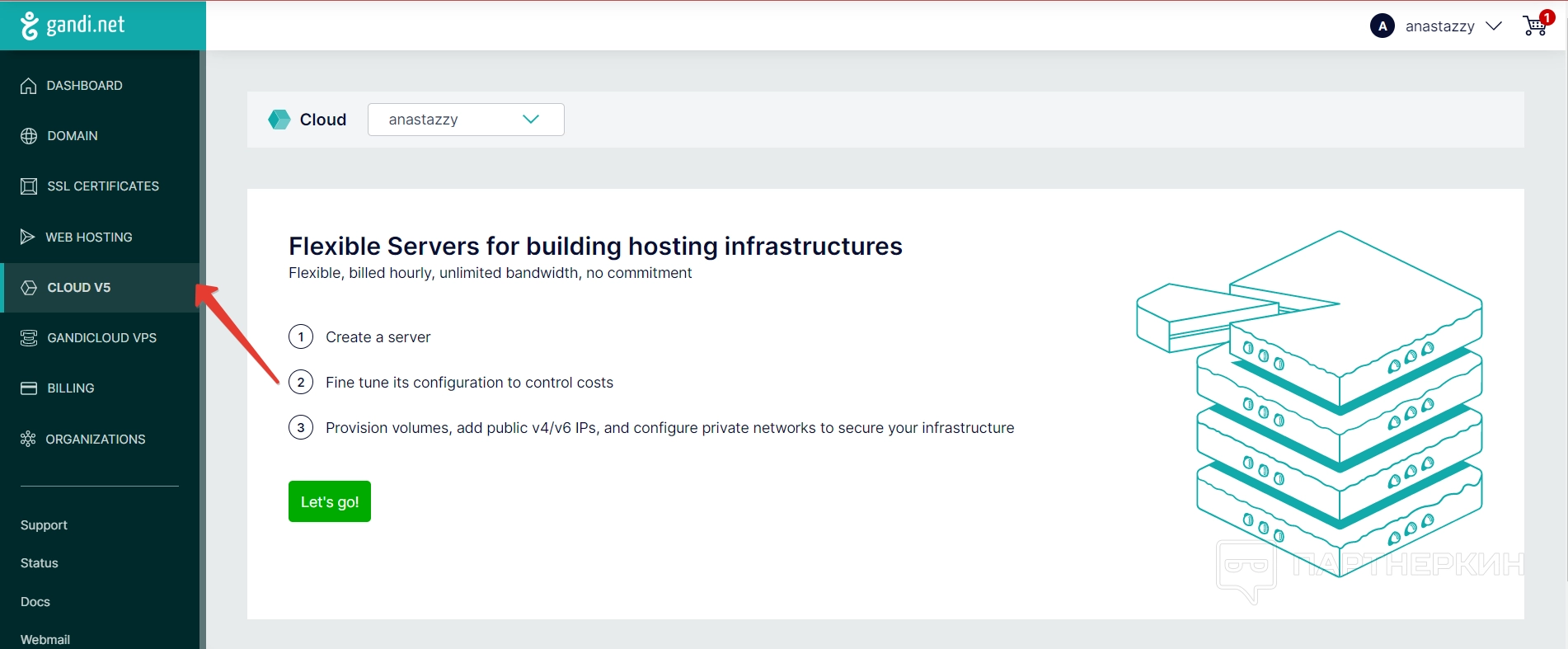Click the Web Hosting arrow icon
The image size is (1568, 649).
pyautogui.click(x=28, y=237)
